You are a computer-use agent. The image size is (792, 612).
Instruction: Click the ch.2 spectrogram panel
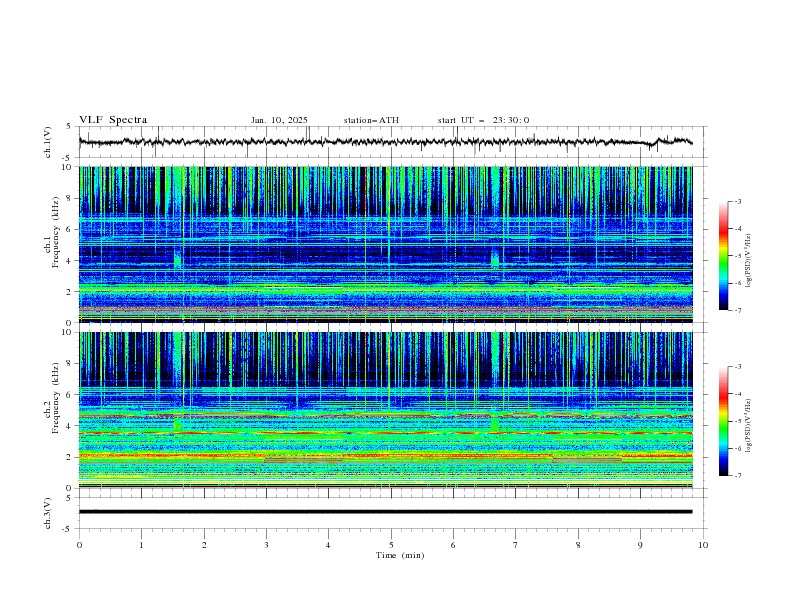point(385,410)
